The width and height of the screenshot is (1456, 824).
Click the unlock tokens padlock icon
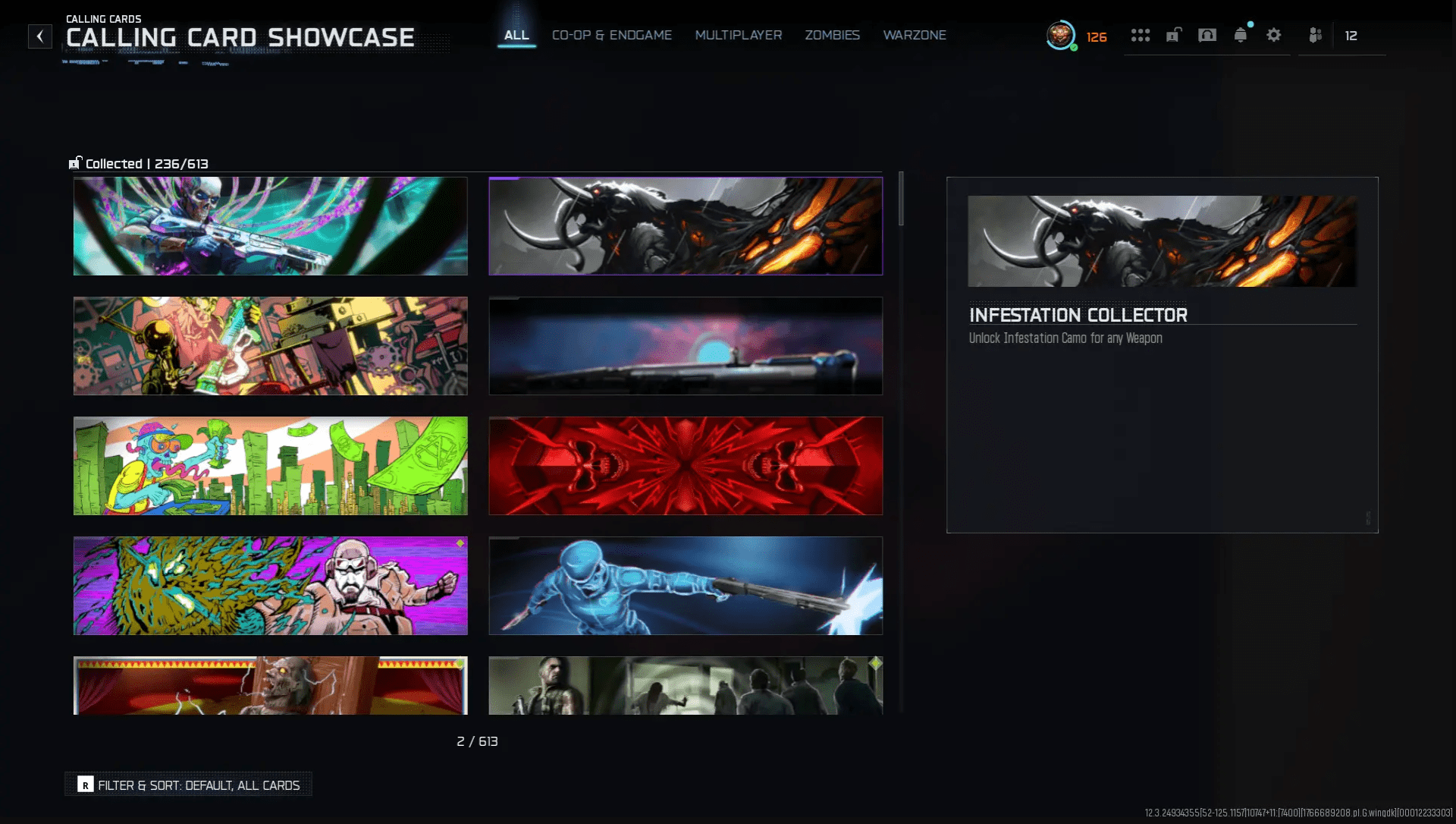[1173, 35]
